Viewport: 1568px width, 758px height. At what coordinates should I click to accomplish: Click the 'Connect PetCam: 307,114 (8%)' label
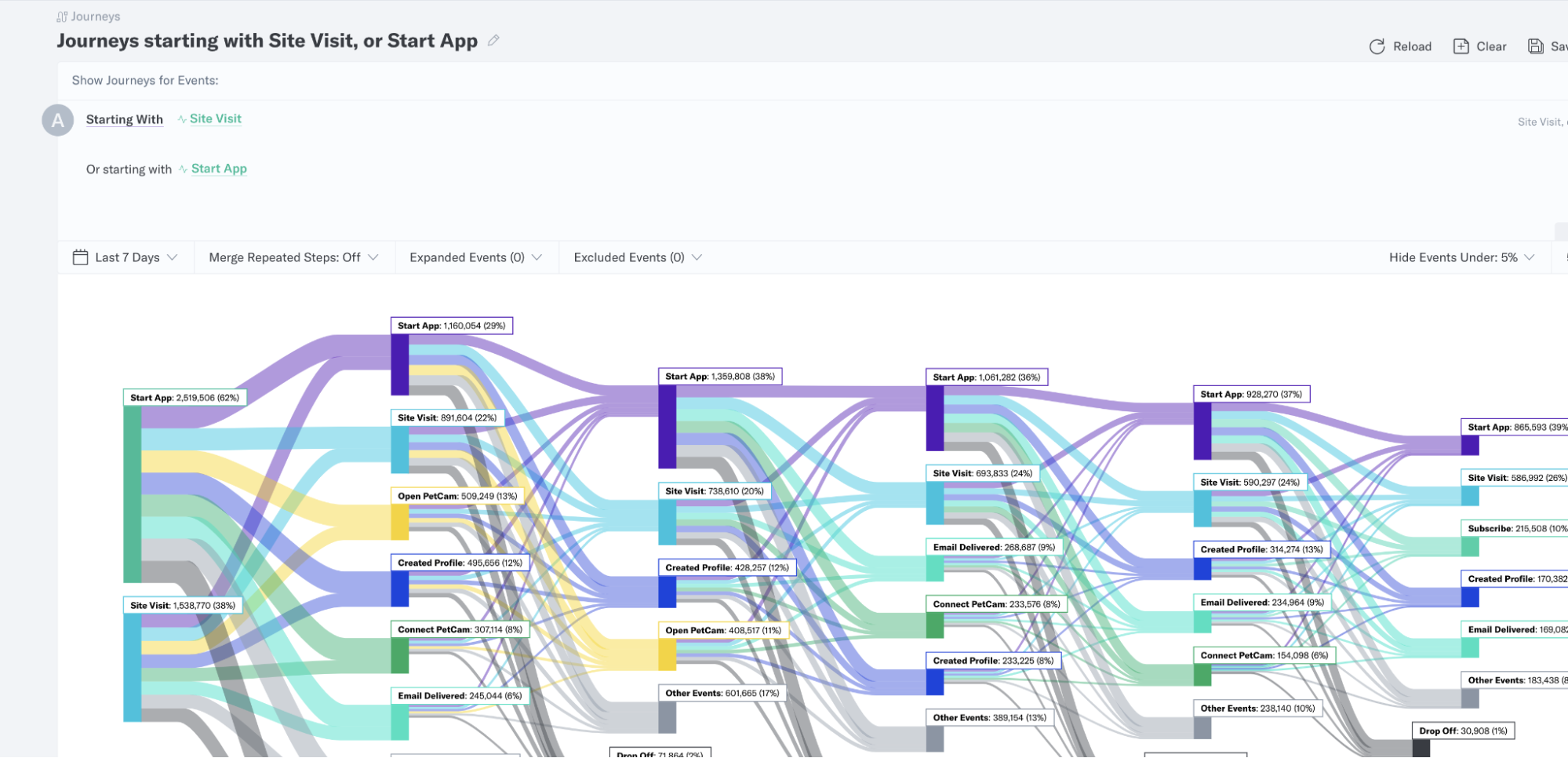pos(460,629)
